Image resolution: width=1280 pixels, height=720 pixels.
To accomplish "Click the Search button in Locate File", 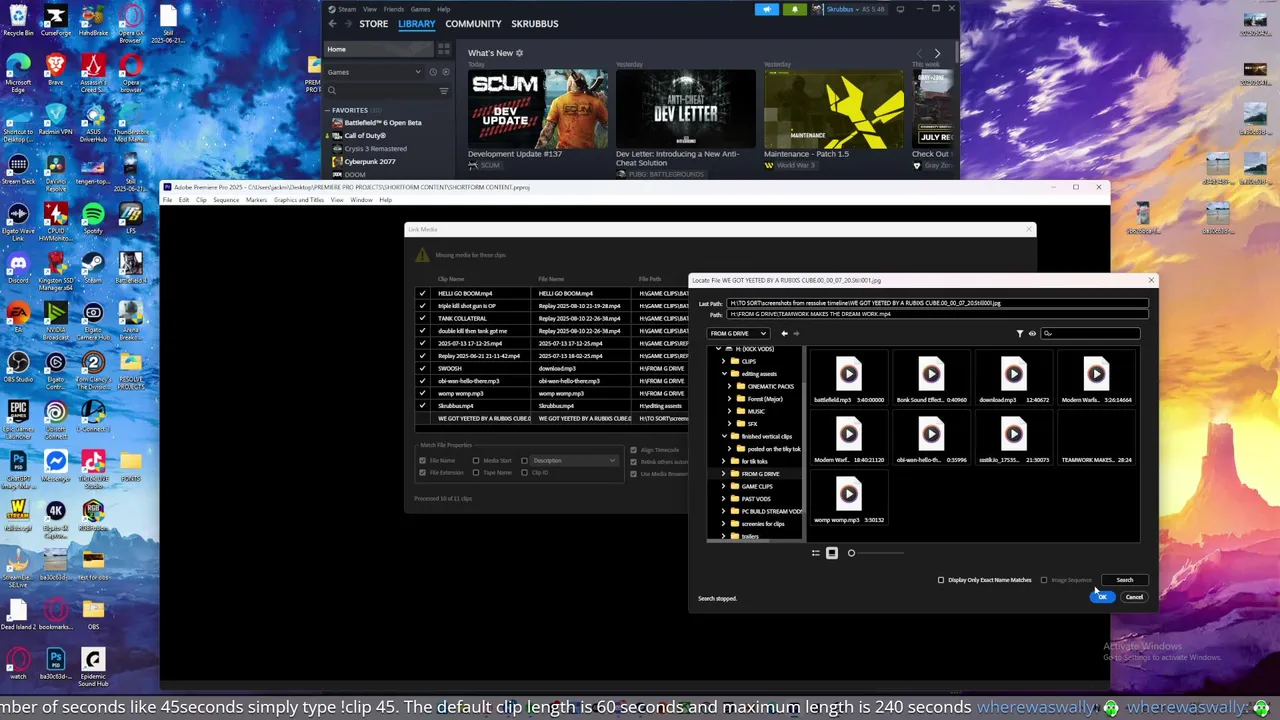I will click(1124, 580).
